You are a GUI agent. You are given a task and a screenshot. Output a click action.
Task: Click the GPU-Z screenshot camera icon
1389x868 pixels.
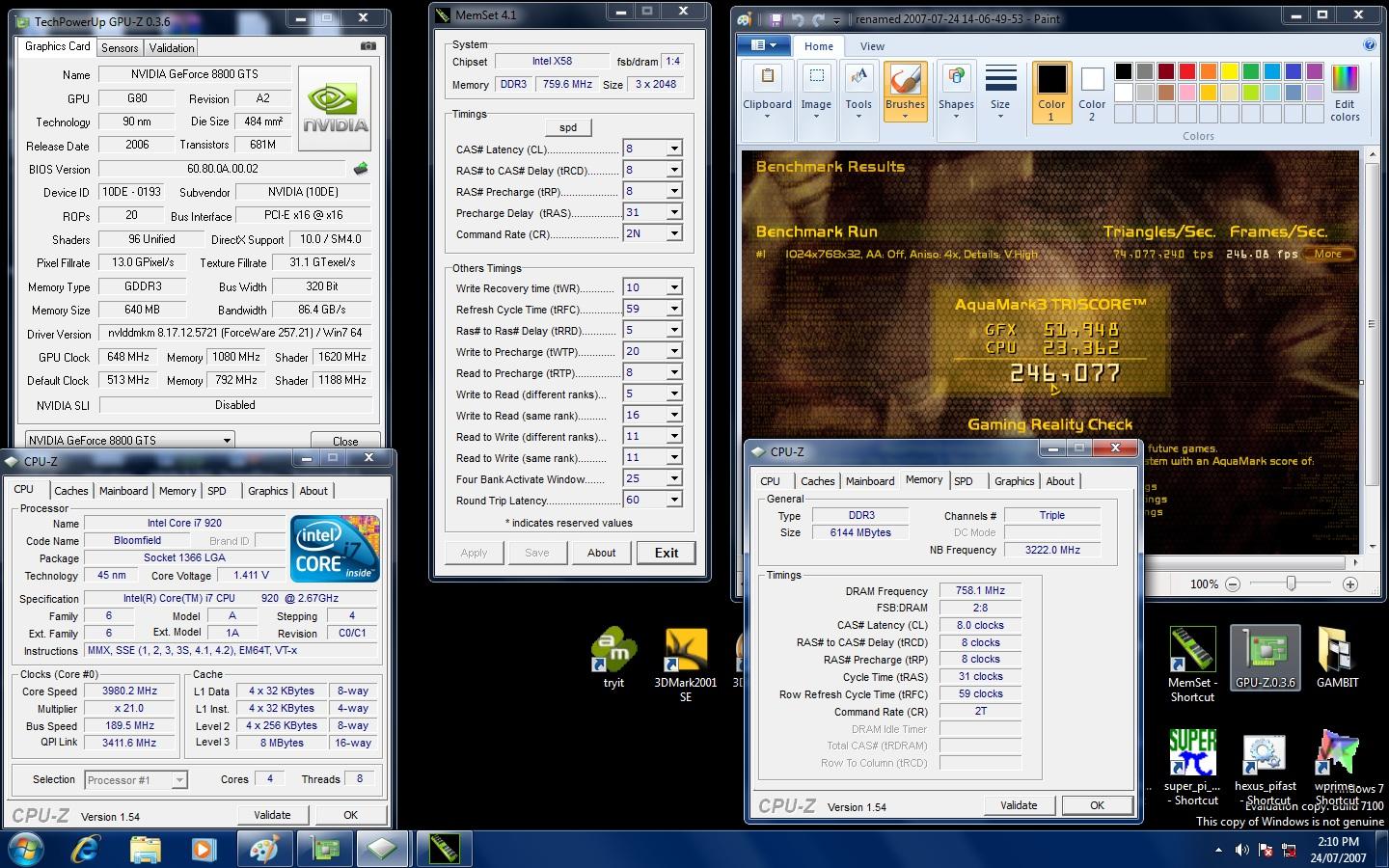tap(368, 45)
